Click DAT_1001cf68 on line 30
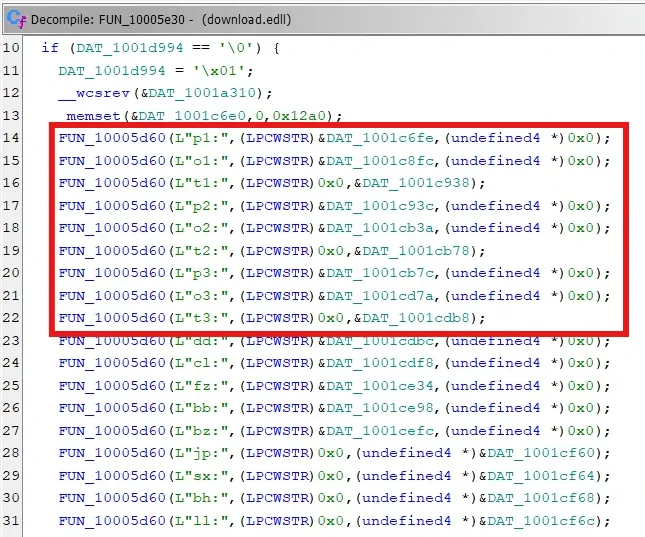 (541, 498)
